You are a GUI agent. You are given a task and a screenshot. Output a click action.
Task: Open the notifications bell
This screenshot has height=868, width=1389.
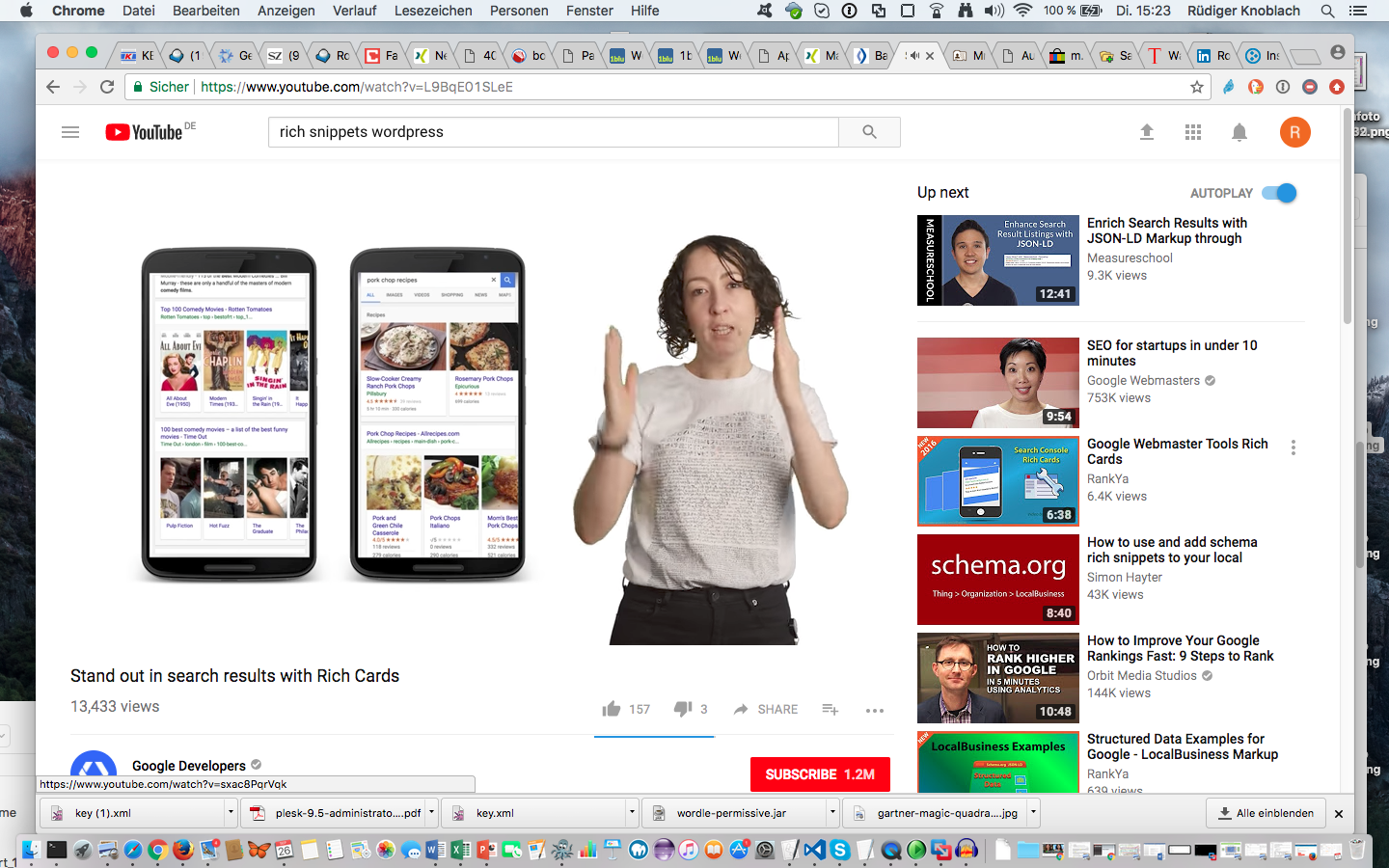pos(1239,132)
